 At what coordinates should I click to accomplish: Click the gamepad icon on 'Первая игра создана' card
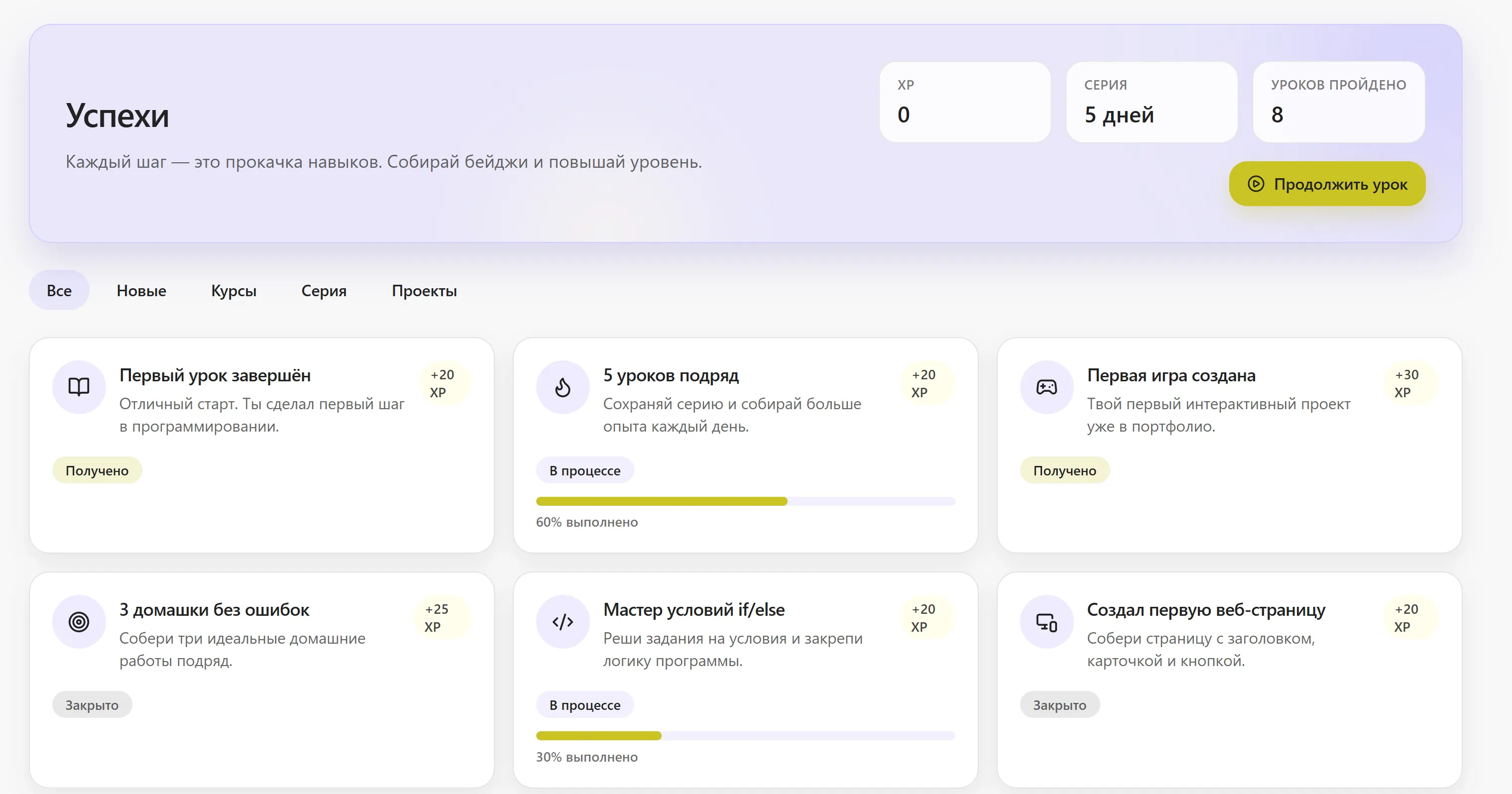click(x=1046, y=387)
